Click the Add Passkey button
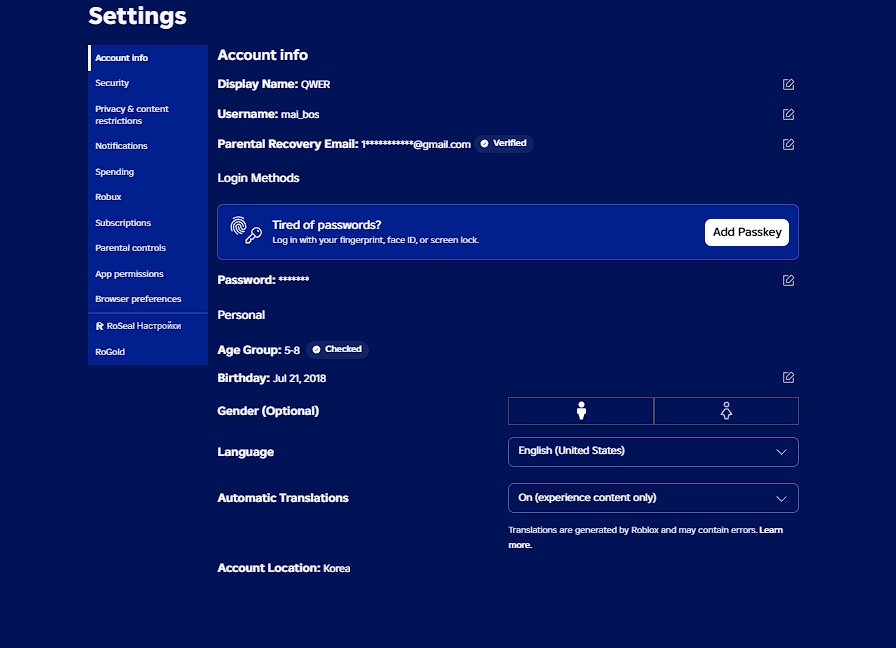The width and height of the screenshot is (896, 648). [747, 232]
